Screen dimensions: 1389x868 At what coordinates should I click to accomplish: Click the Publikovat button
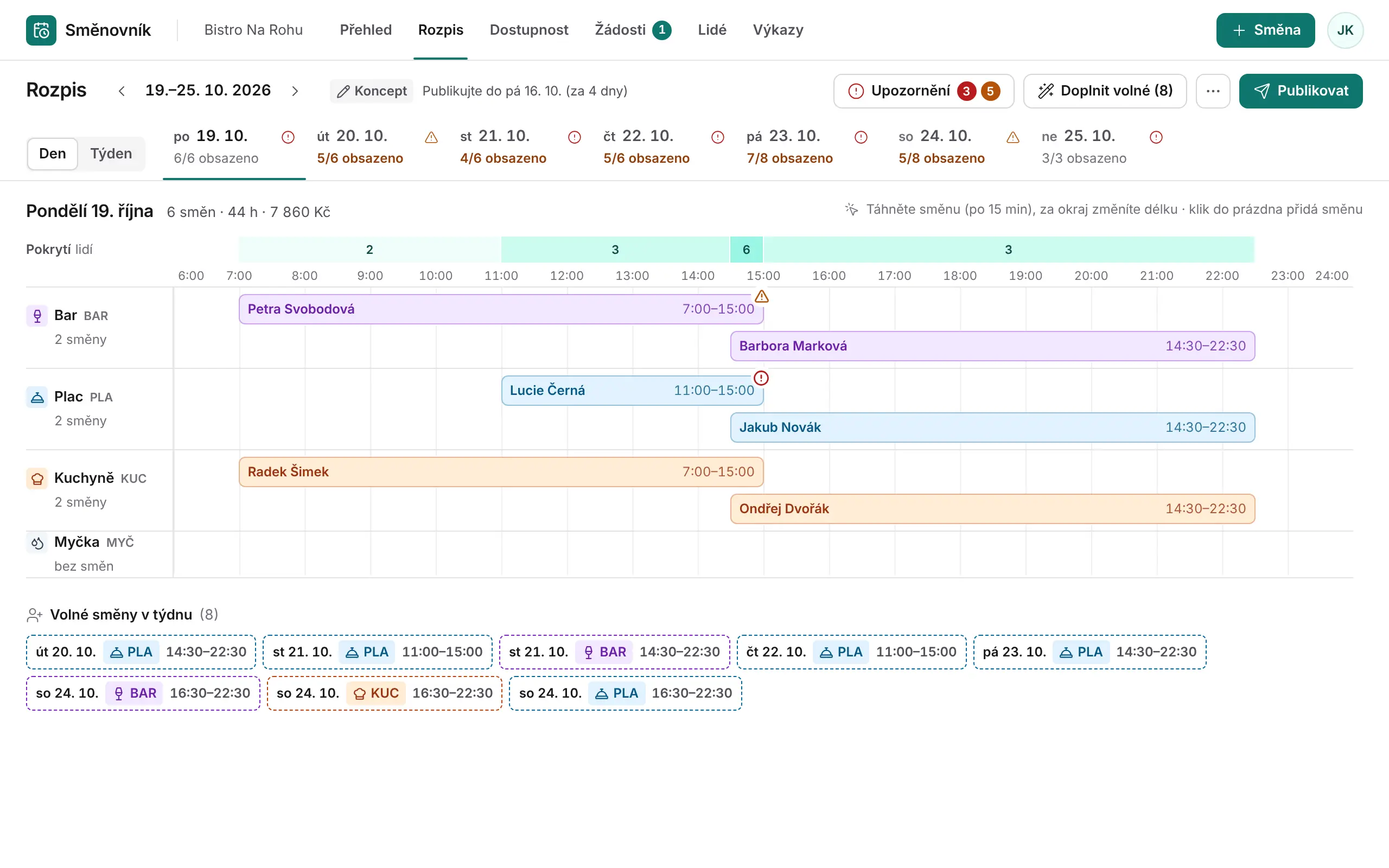tap(1301, 91)
